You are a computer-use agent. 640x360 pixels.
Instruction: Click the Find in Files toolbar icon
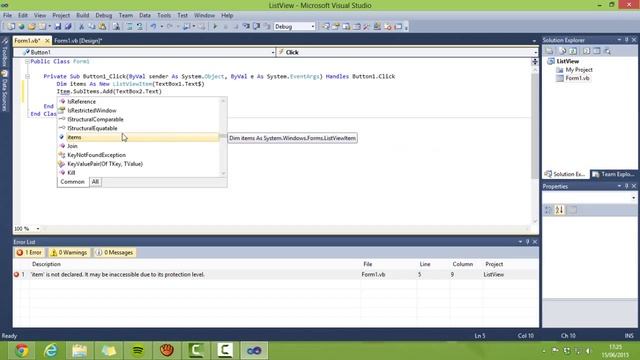pos(116,27)
